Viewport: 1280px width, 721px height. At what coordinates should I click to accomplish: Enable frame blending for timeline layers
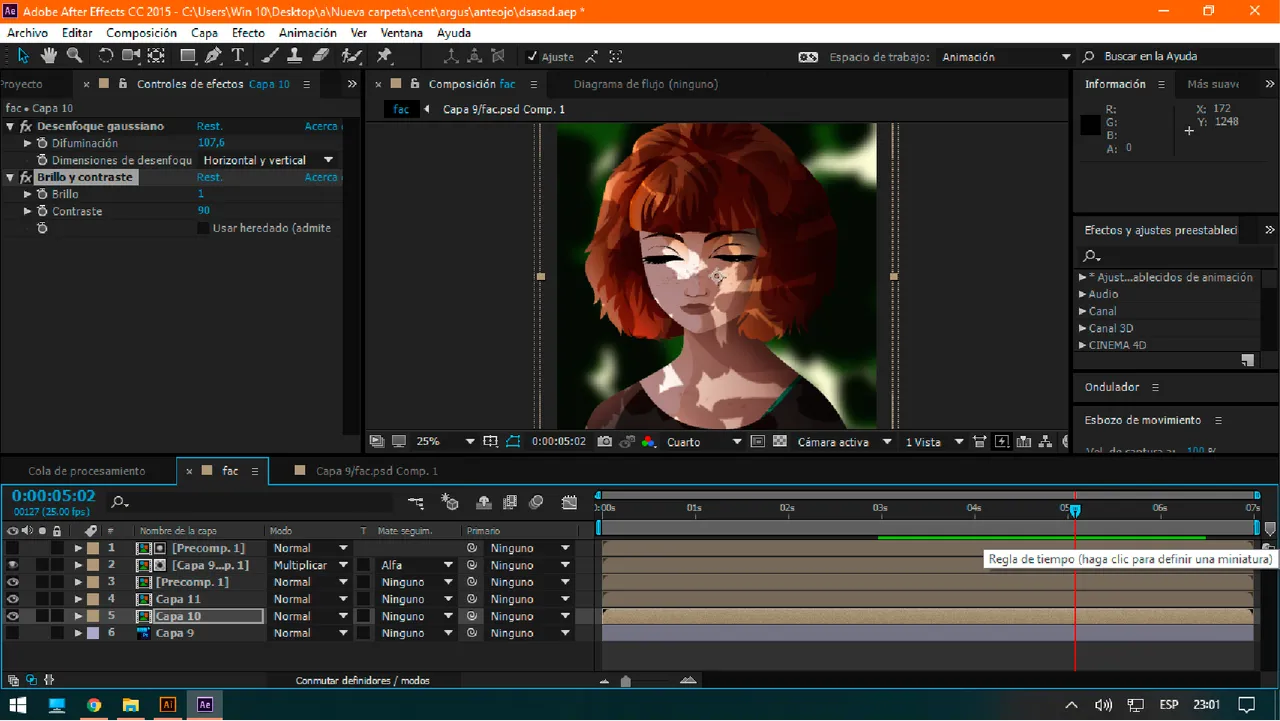pos(510,502)
